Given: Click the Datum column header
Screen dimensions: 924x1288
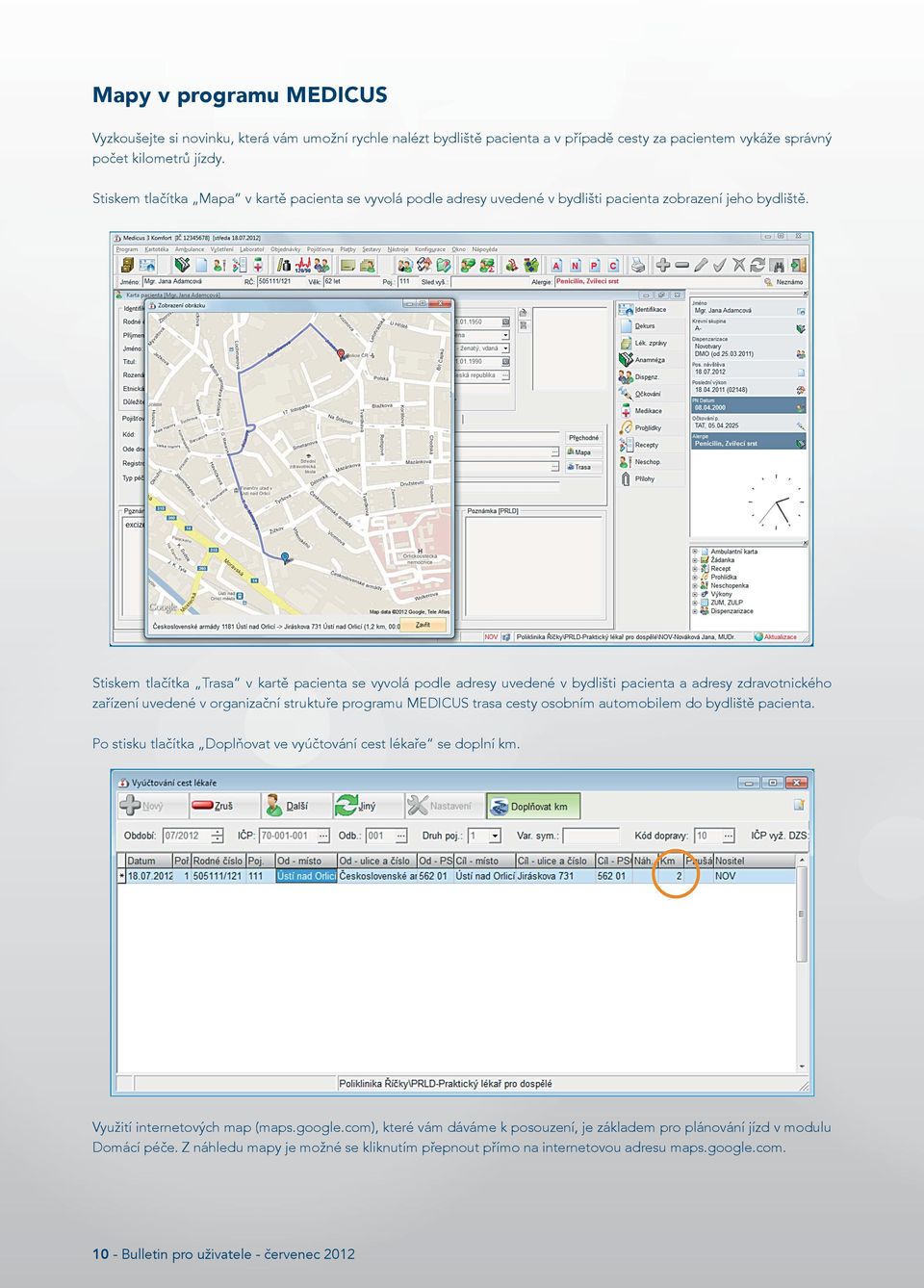Looking at the screenshot, I should [x=148, y=861].
